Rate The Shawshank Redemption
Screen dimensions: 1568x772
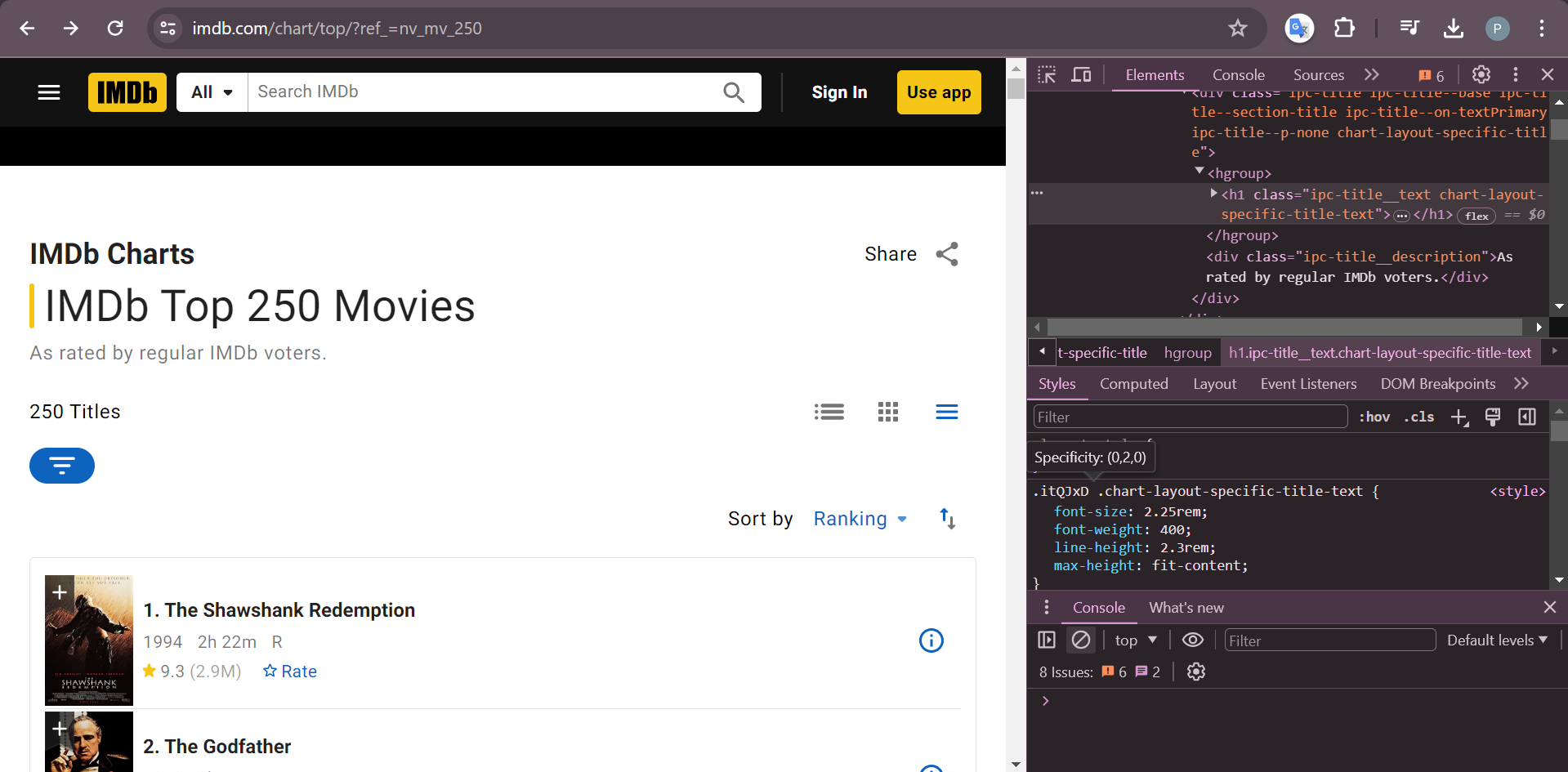290,672
